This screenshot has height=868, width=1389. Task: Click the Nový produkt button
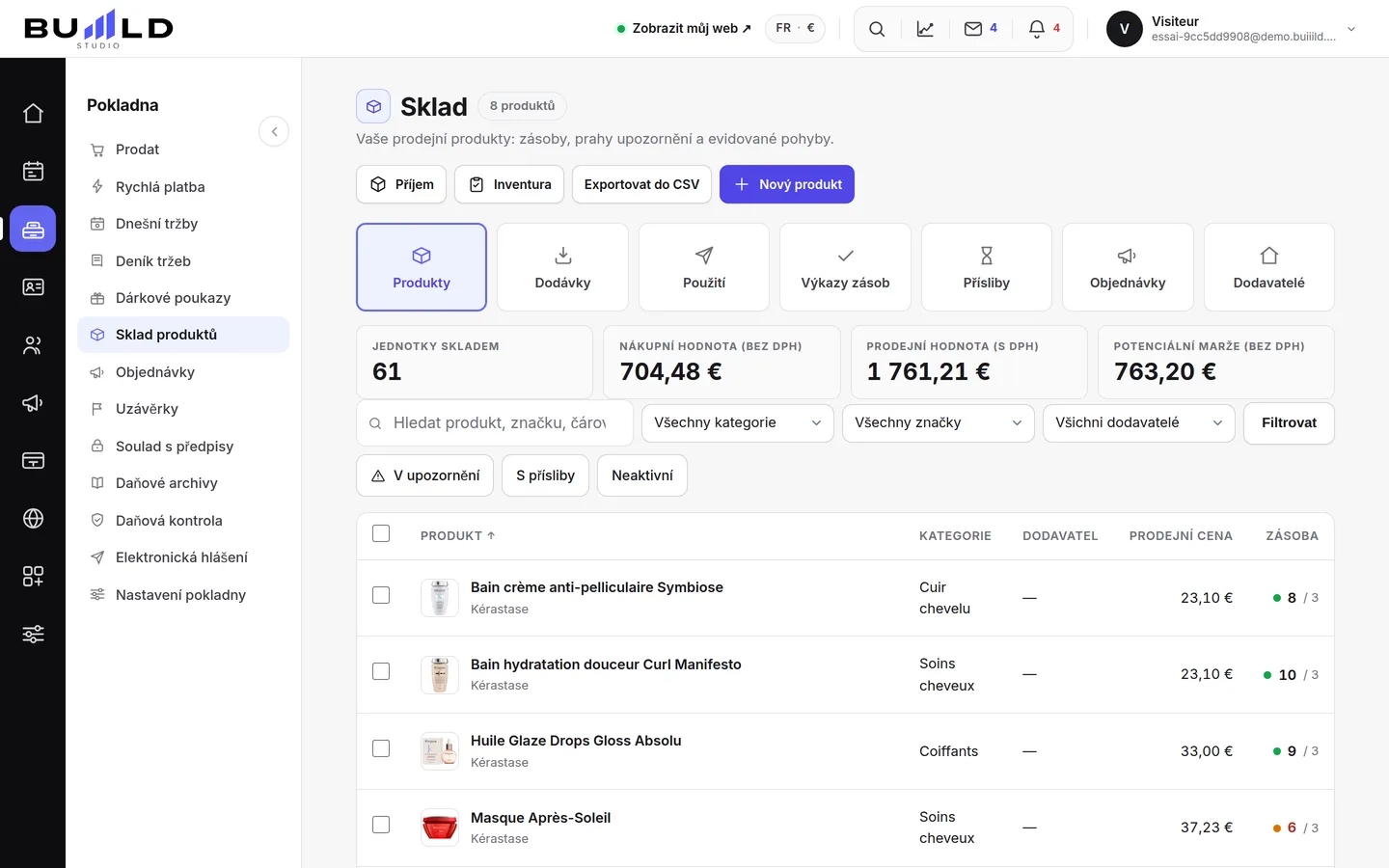click(x=787, y=184)
